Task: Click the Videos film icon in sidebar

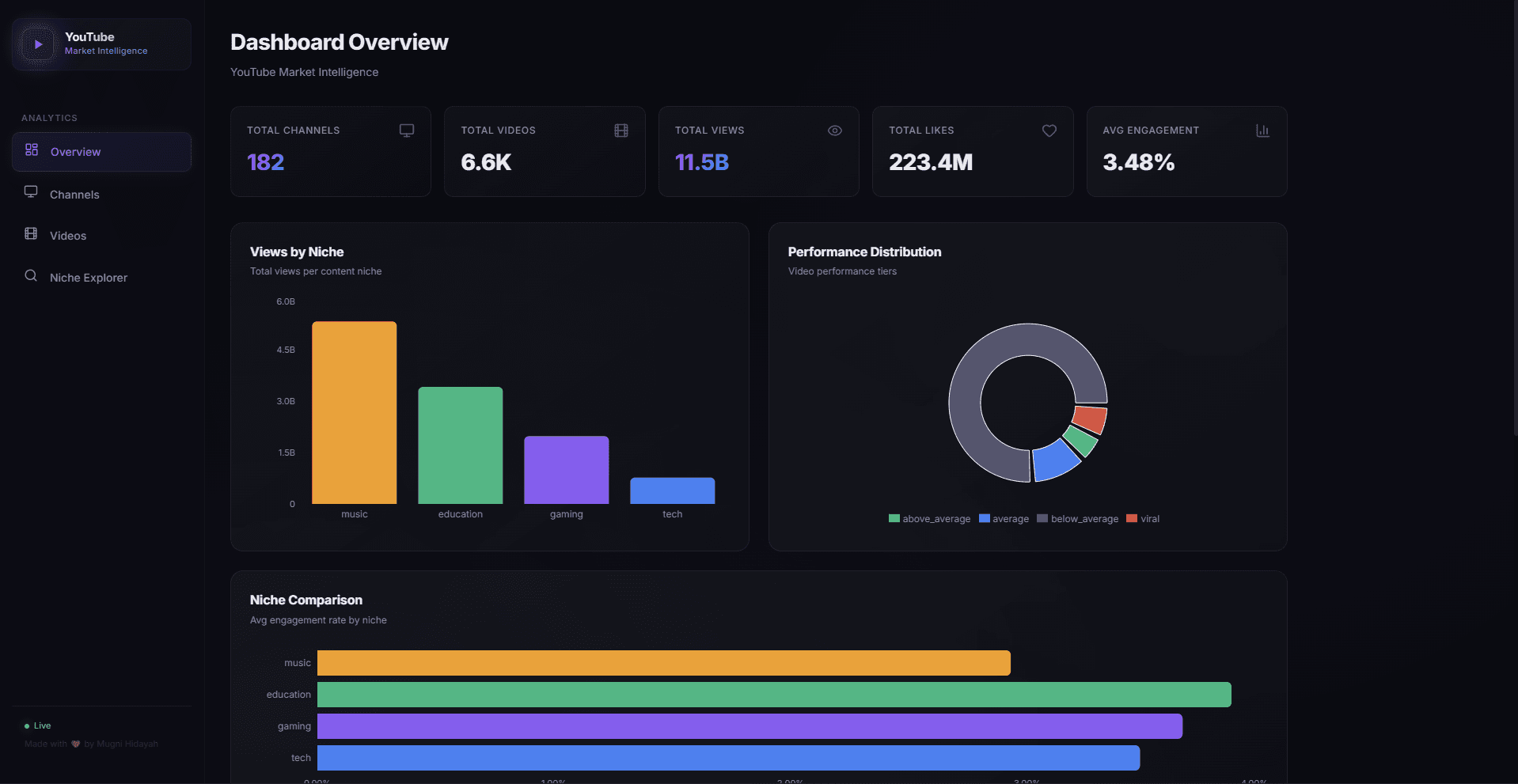Action: pyautogui.click(x=31, y=233)
